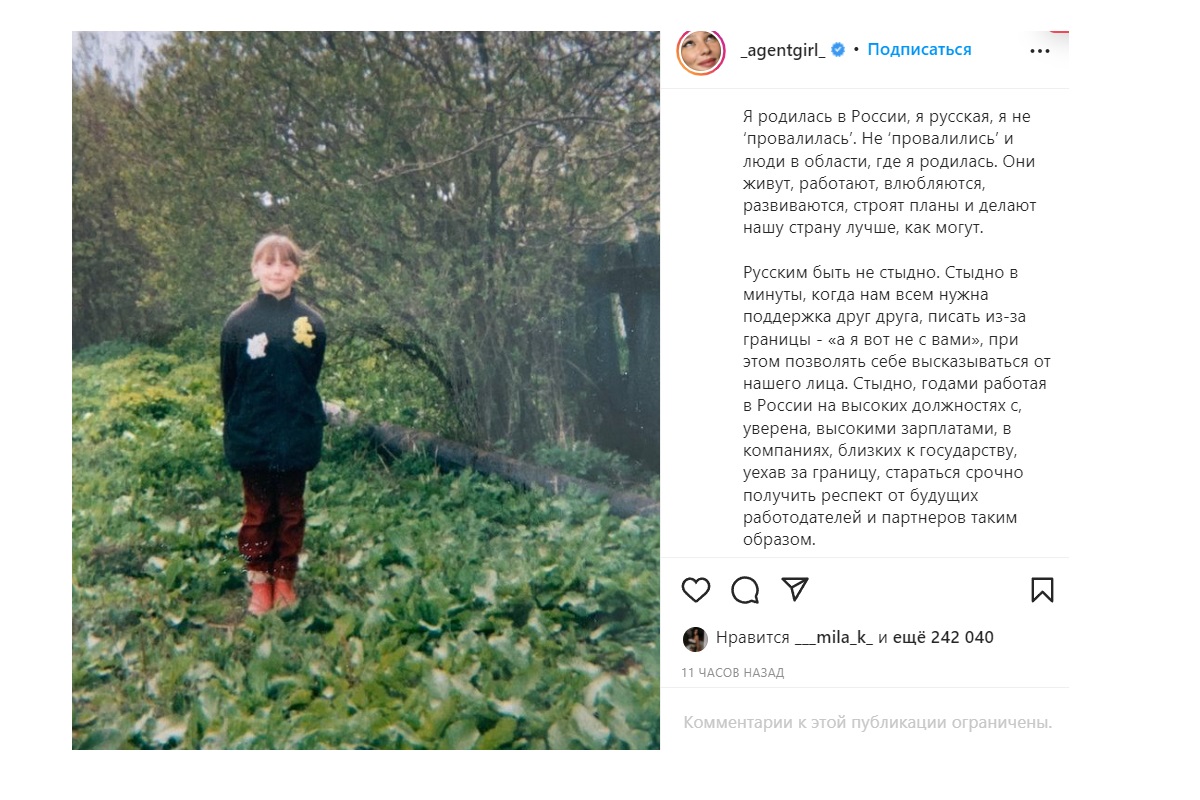Open the _agentgirl_ username link
1200x800 pixels.
tap(783, 50)
